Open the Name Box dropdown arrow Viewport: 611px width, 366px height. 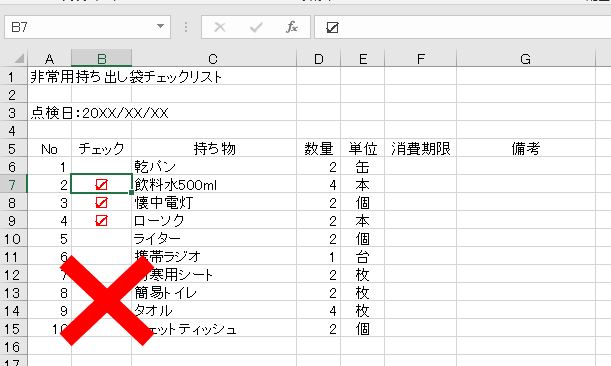tap(160, 27)
